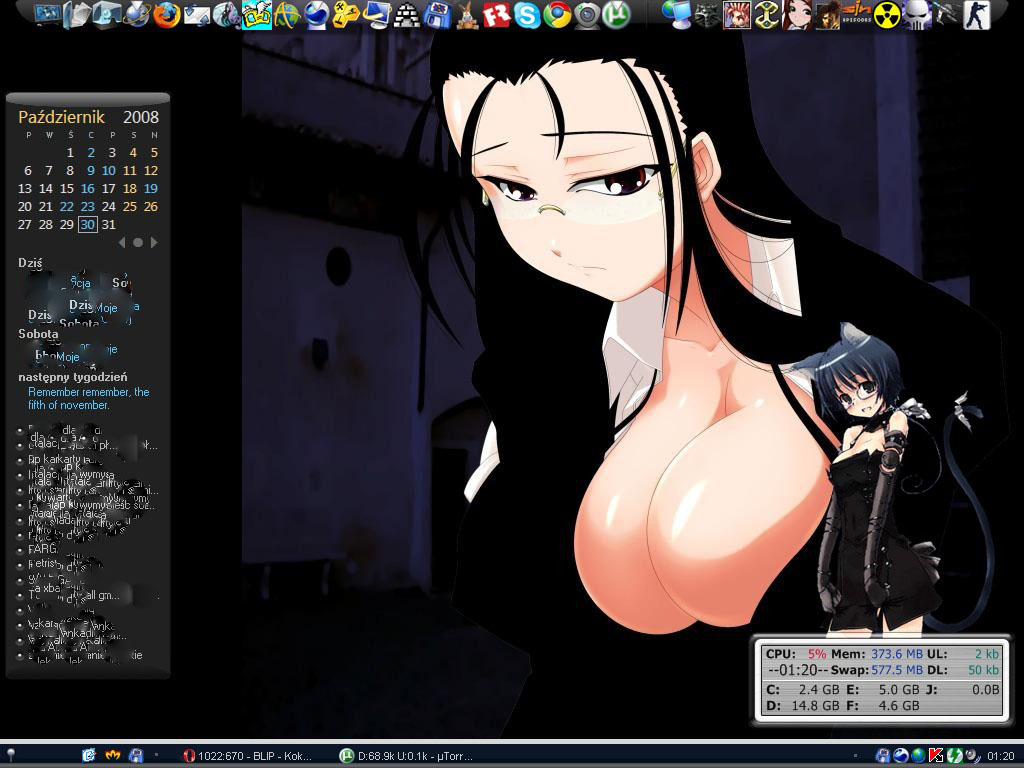Open the FR red icon in dock
This screenshot has width=1024, height=768.
pyautogui.click(x=497, y=15)
